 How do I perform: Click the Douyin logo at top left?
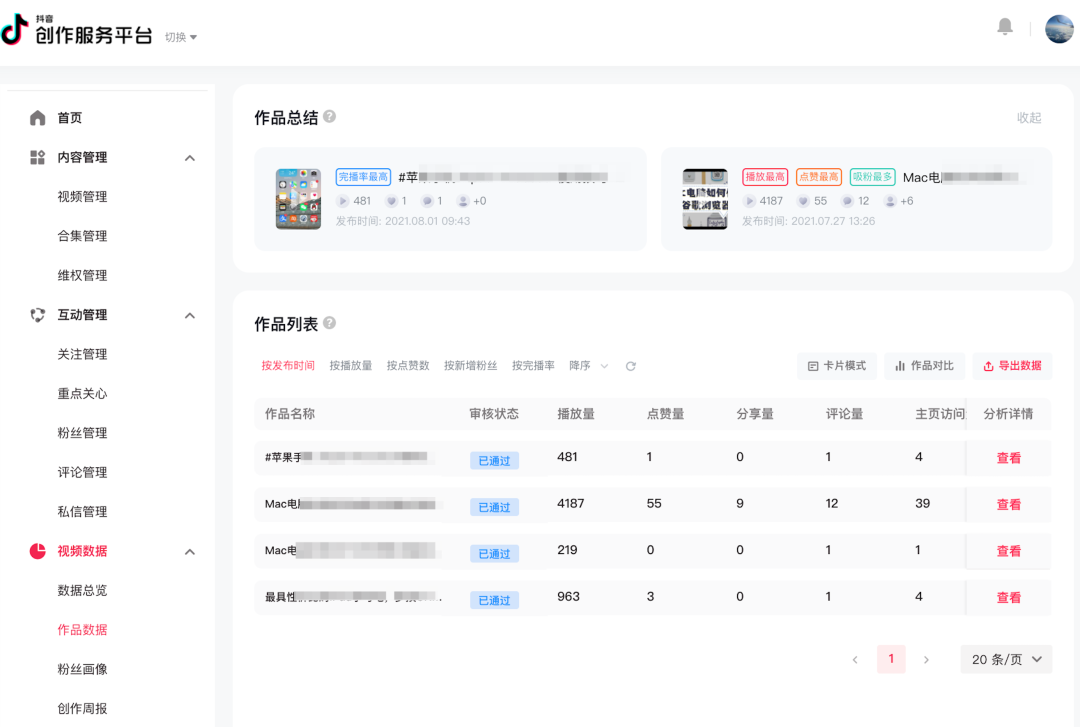[15, 30]
